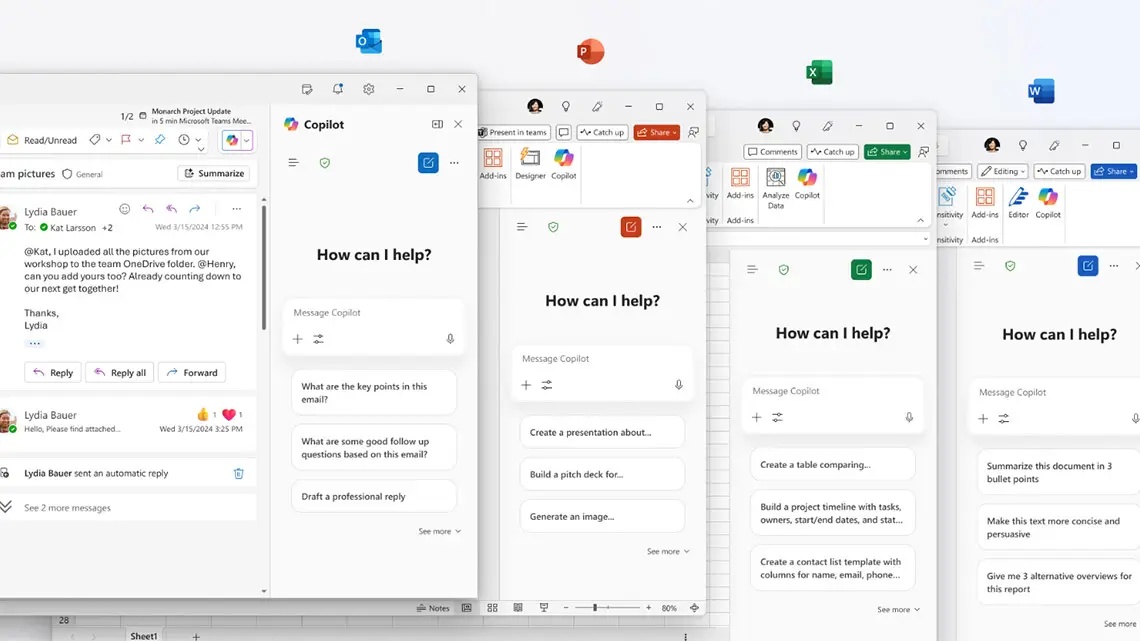Screen dimensions: 1140x641
Task: Delete the automatic reply message
Action: pos(238,474)
